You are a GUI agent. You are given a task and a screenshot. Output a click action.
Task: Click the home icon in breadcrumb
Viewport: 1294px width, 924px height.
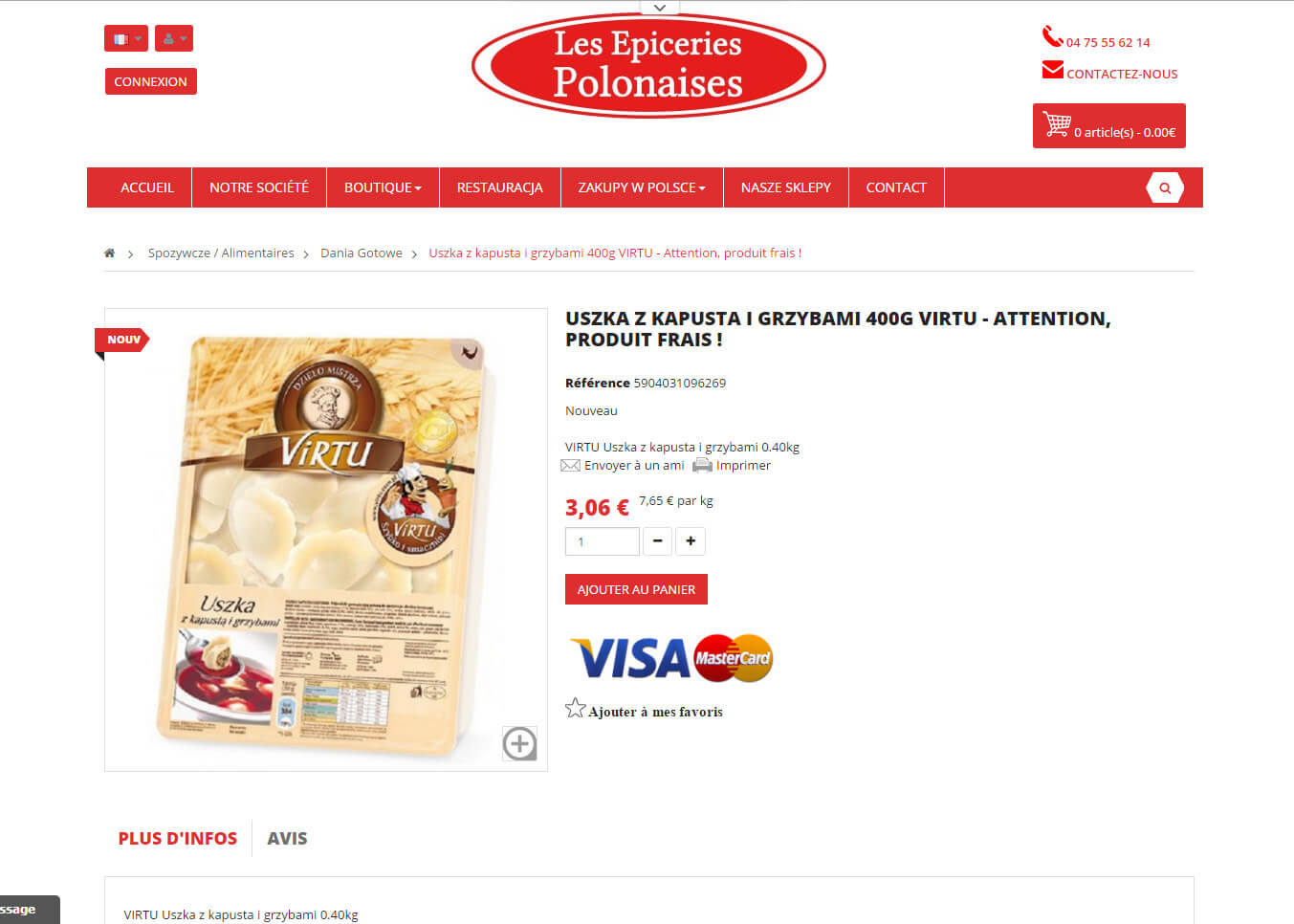click(x=109, y=253)
